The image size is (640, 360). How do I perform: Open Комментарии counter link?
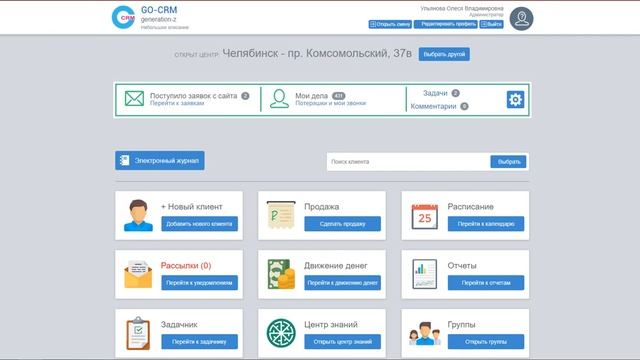433,106
